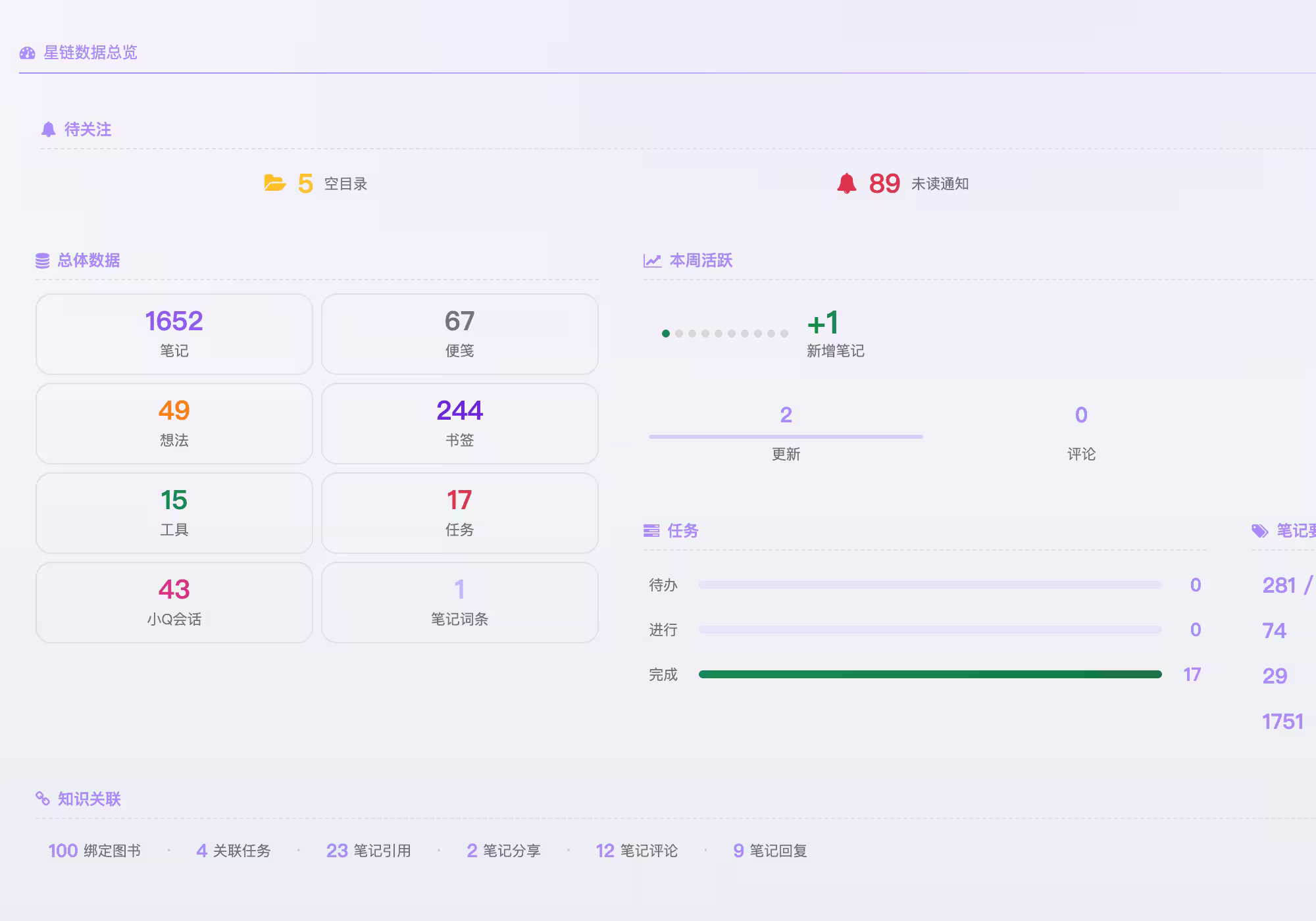Click the yellow open folder icon

coord(275,183)
